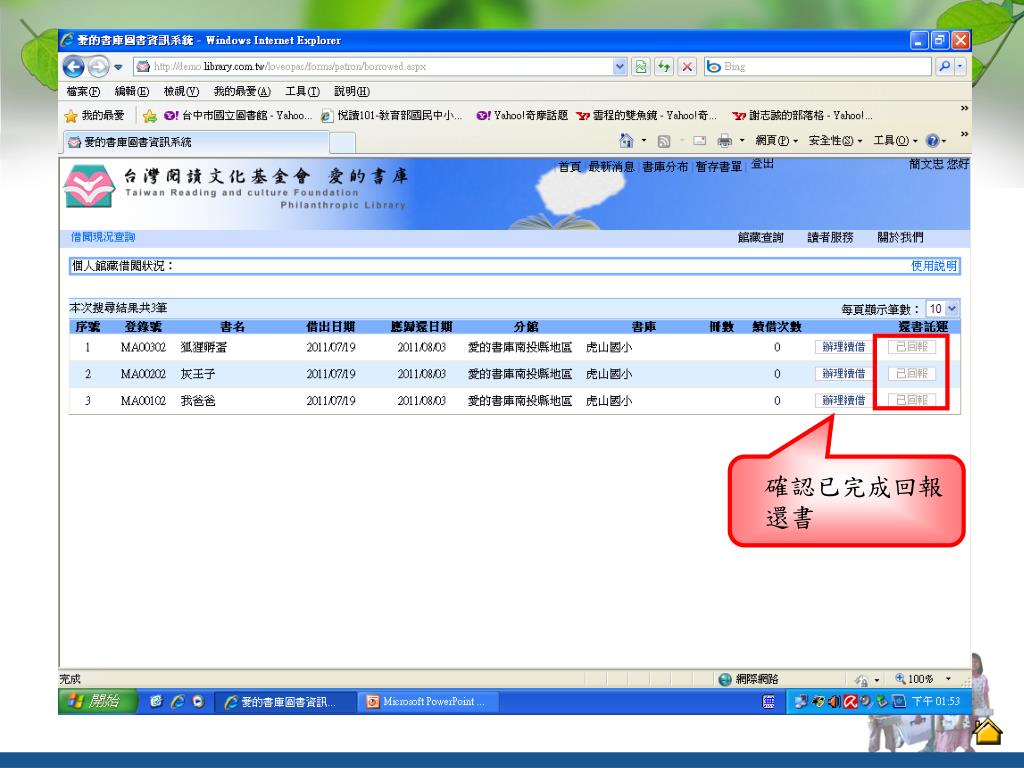Log out using the 登出 link
1024x768 pixels.
(762, 164)
